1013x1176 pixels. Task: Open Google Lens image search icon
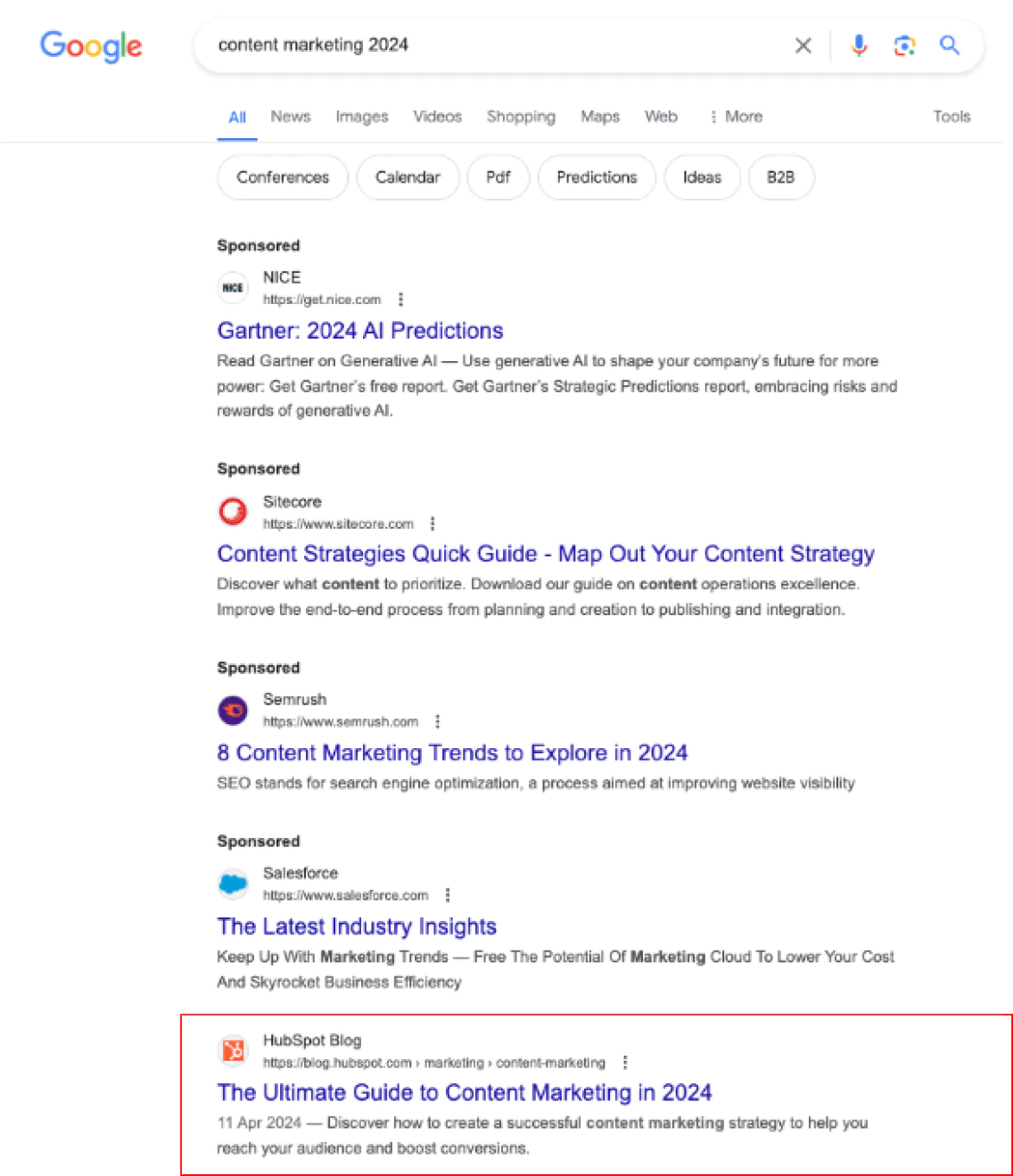click(x=904, y=45)
